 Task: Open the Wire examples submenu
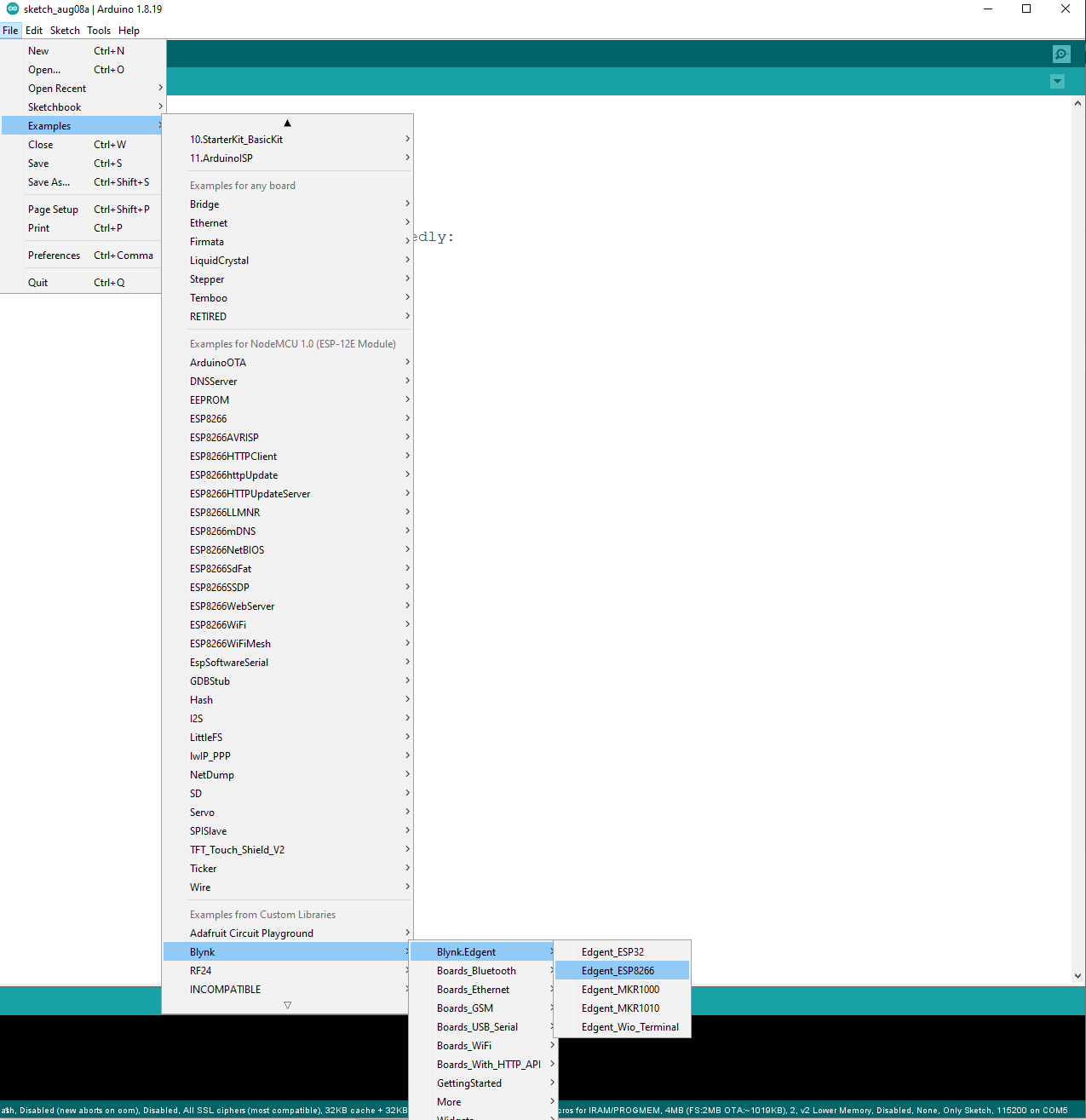tap(287, 887)
